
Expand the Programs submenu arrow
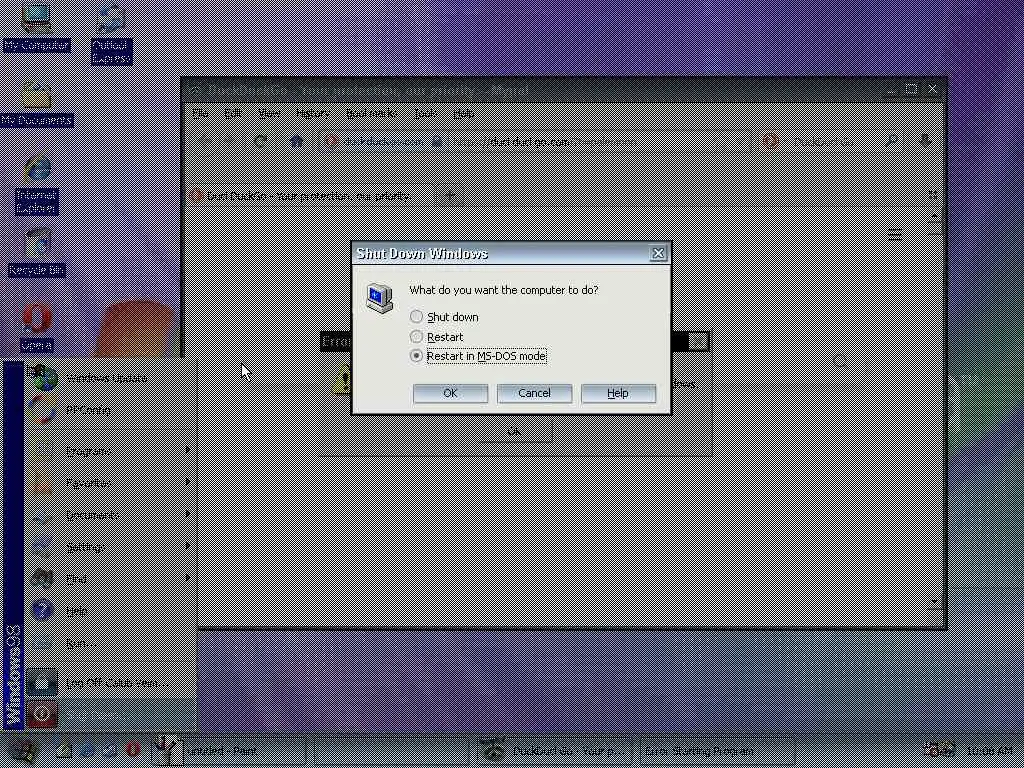click(187, 450)
